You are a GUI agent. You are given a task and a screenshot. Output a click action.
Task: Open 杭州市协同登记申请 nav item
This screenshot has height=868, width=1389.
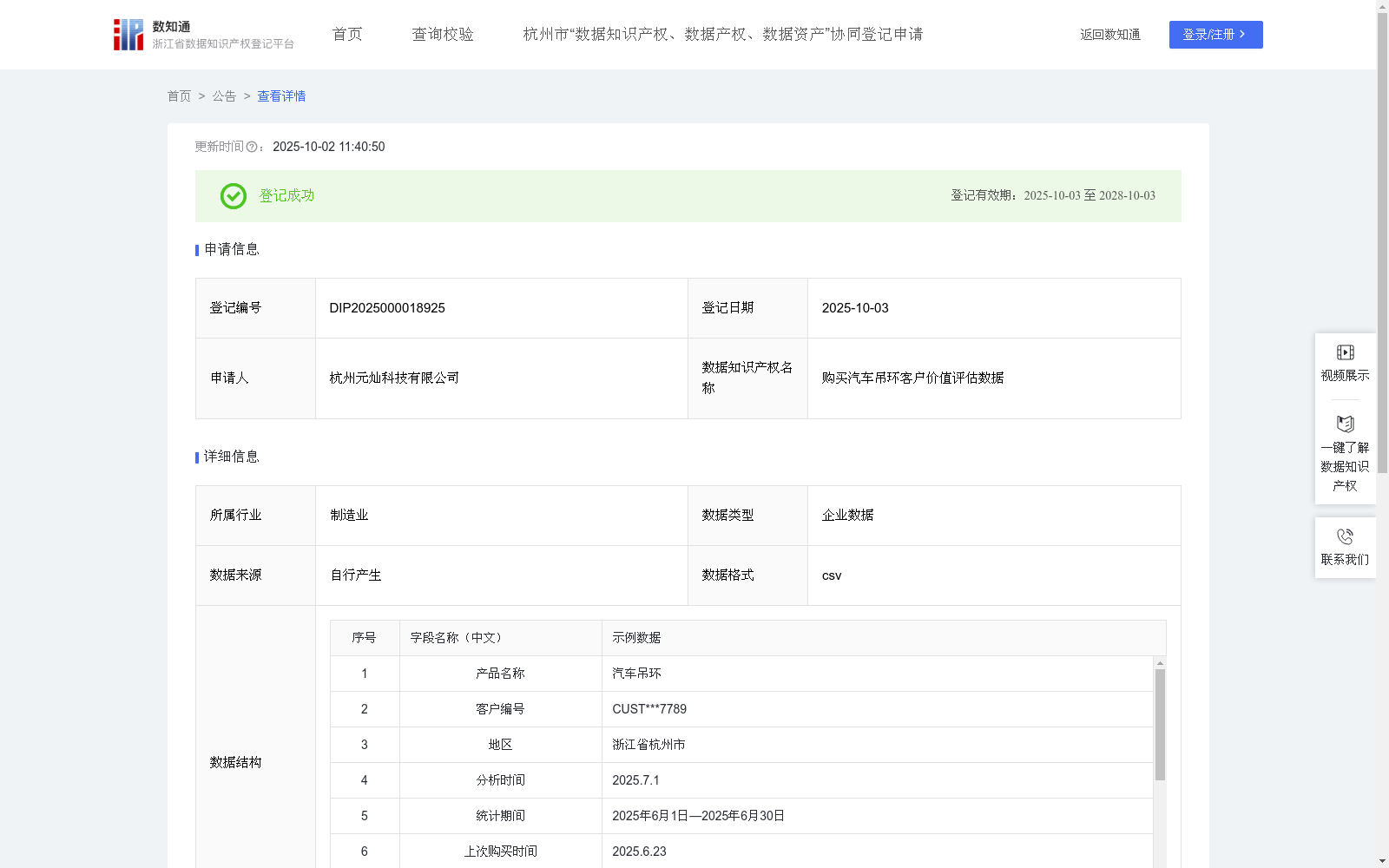722,34
